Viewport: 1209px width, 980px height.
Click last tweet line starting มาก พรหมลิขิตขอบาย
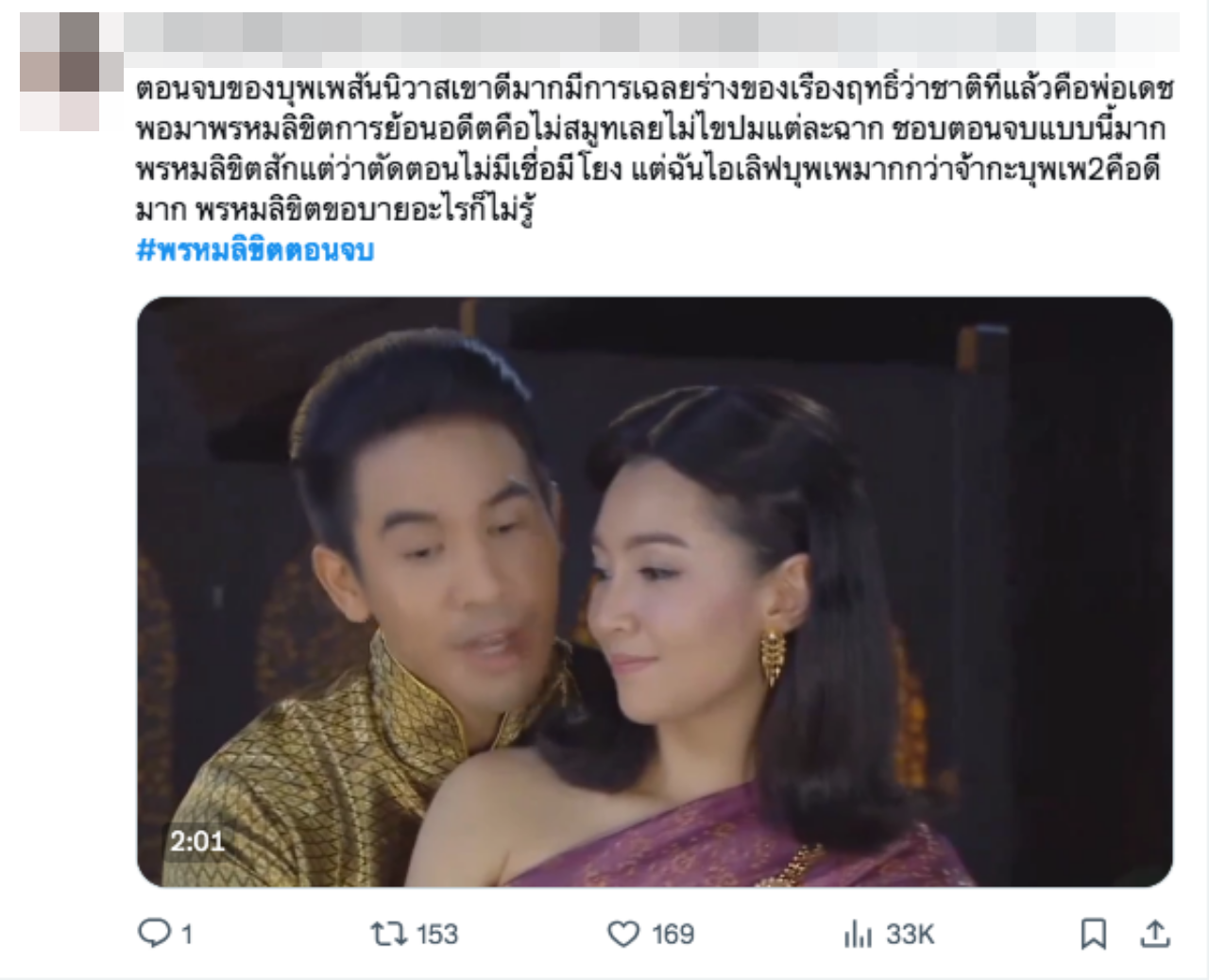pos(335,209)
